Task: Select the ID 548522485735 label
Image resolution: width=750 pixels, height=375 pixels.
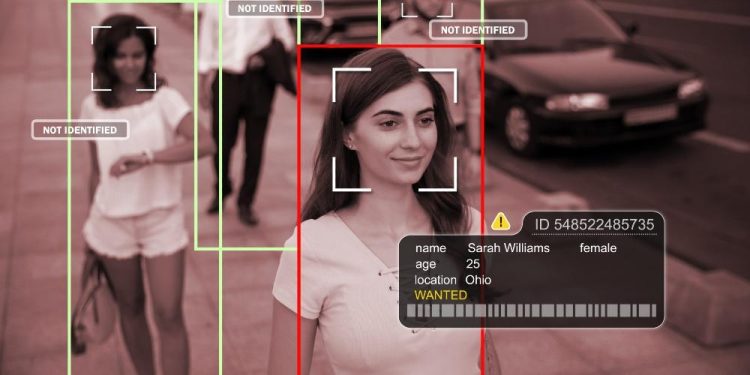Action: (594, 224)
